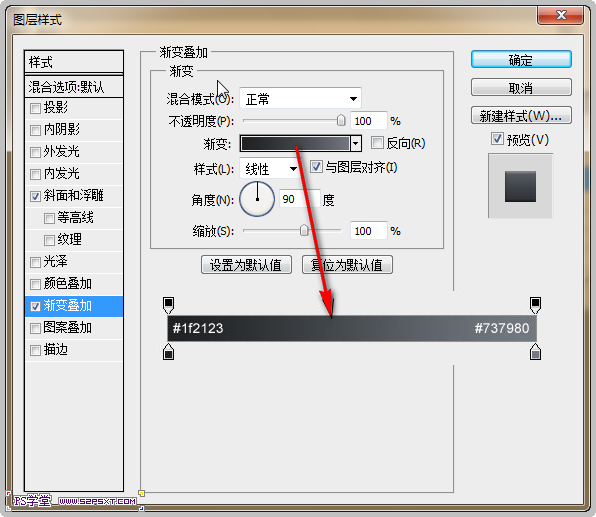This screenshot has width=596, height=517.
Task: Select the right color stop #737980
Action: pos(535,352)
